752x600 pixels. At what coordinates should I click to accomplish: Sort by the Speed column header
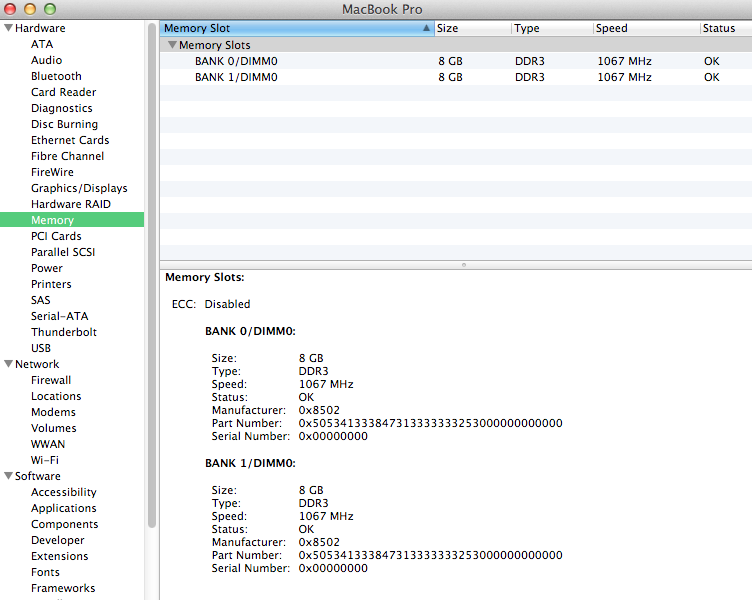point(646,28)
